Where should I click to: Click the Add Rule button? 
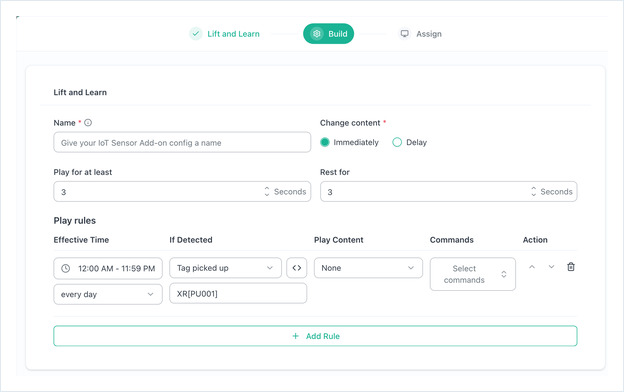click(315, 336)
